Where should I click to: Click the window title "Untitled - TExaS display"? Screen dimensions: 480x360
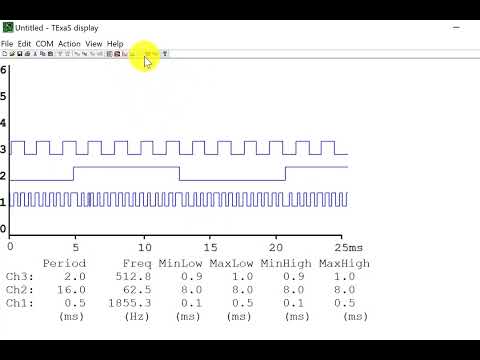pos(57,28)
